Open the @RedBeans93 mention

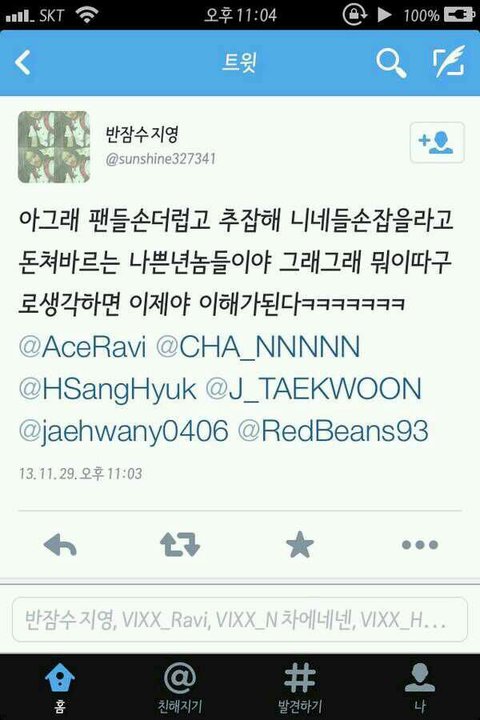[x=333, y=431]
